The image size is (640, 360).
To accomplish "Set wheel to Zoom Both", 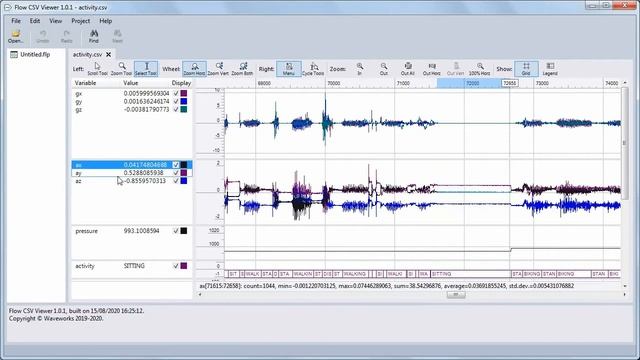I will pos(242,69).
